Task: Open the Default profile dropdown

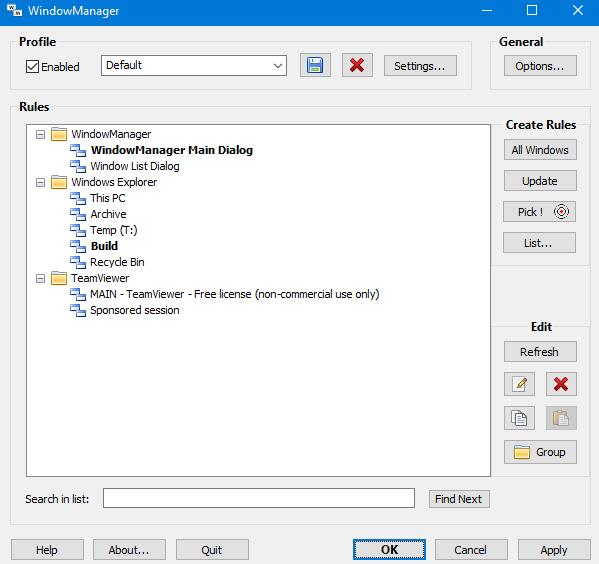Action: 194,65
